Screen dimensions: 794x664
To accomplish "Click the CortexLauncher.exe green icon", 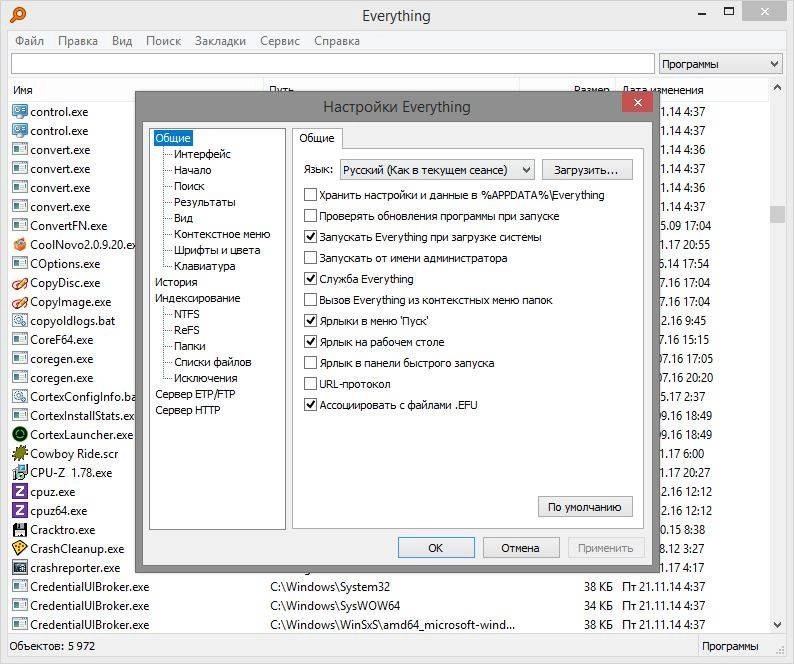I will (x=20, y=435).
